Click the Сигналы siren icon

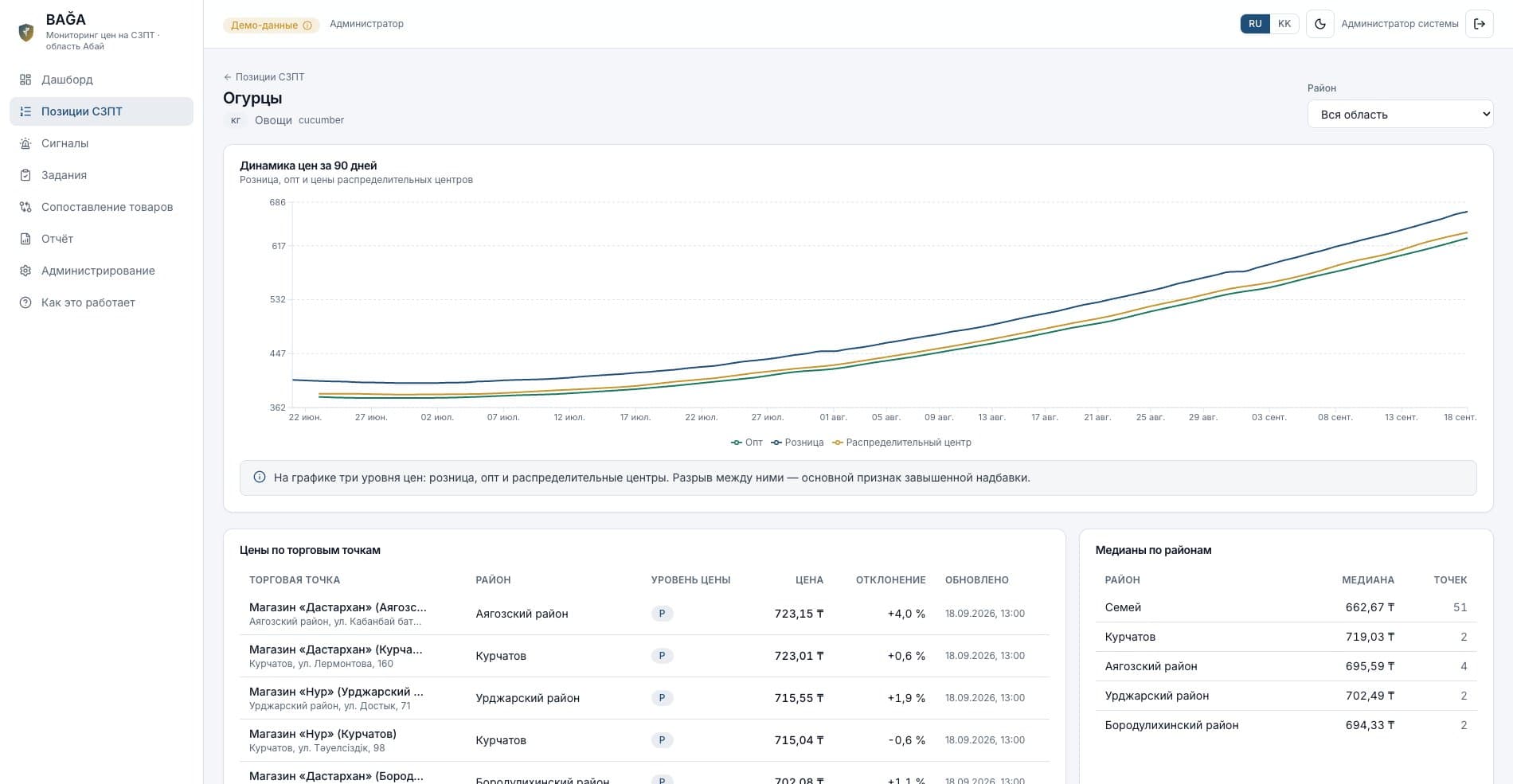[x=25, y=143]
